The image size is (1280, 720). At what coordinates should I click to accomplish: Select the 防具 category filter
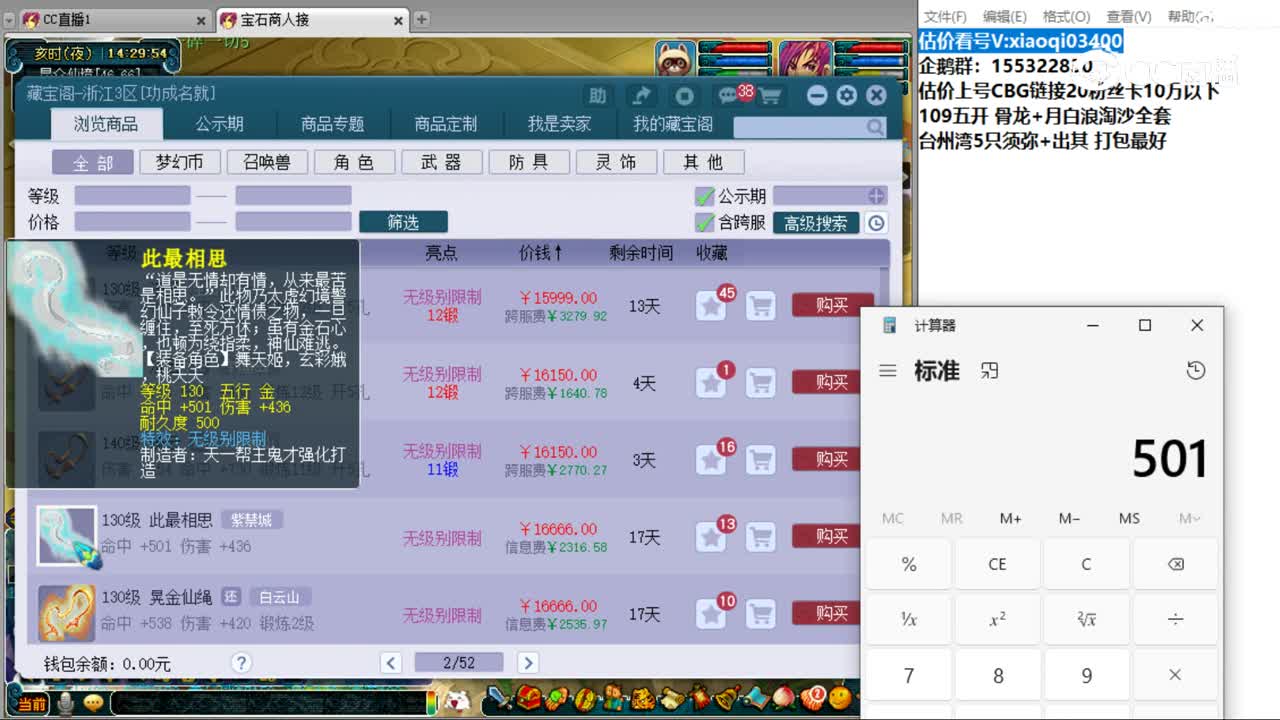[529, 162]
